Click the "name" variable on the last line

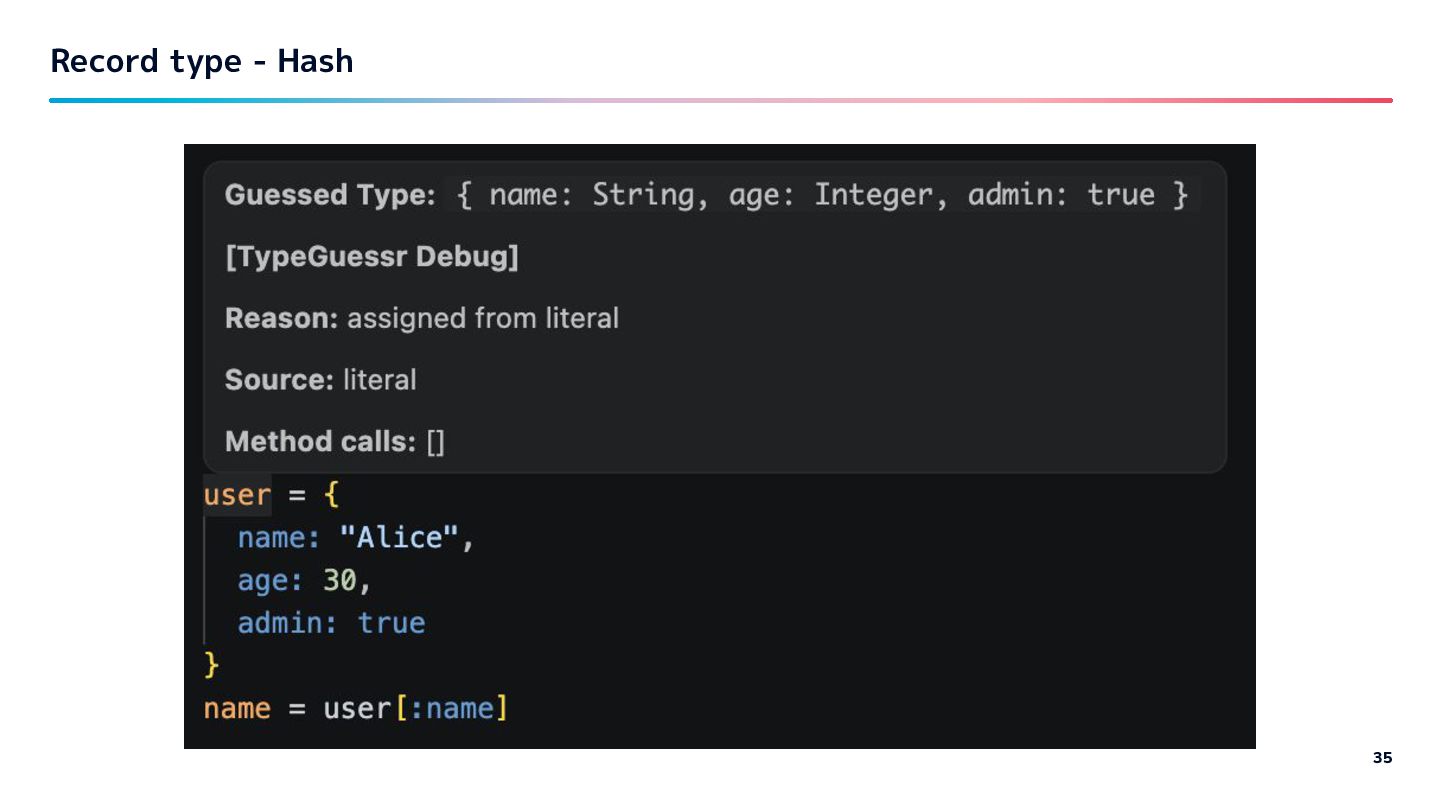coord(237,709)
